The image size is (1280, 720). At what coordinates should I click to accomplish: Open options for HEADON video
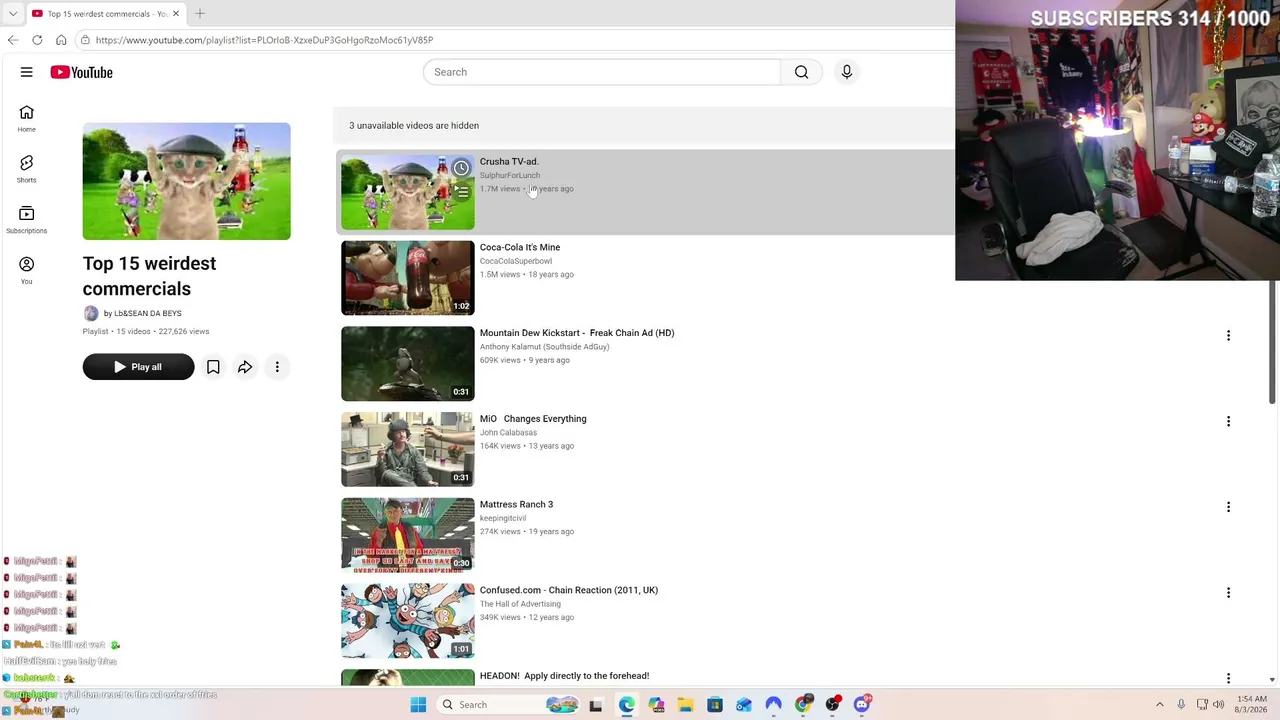(x=1228, y=678)
